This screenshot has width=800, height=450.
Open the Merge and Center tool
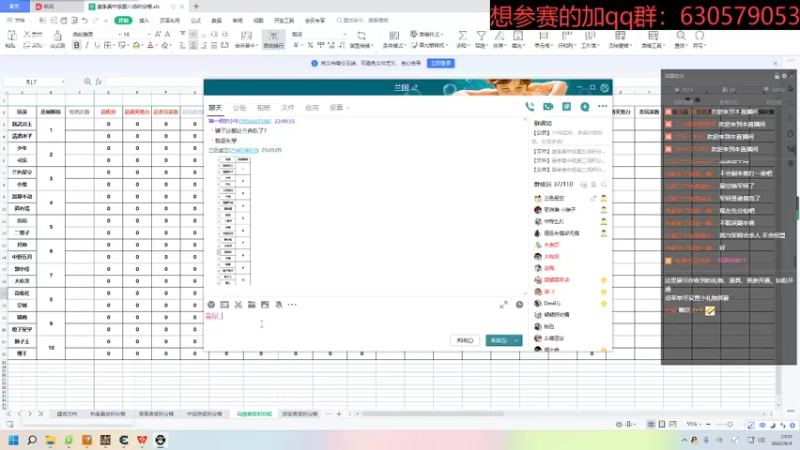[246, 39]
